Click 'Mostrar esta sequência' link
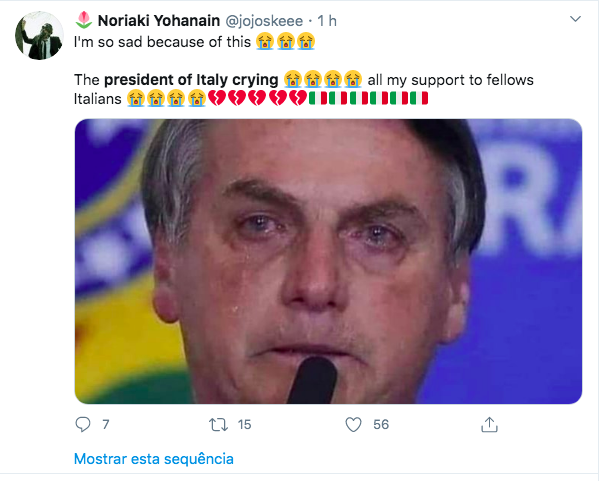The height and width of the screenshot is (481, 600). (x=153, y=459)
